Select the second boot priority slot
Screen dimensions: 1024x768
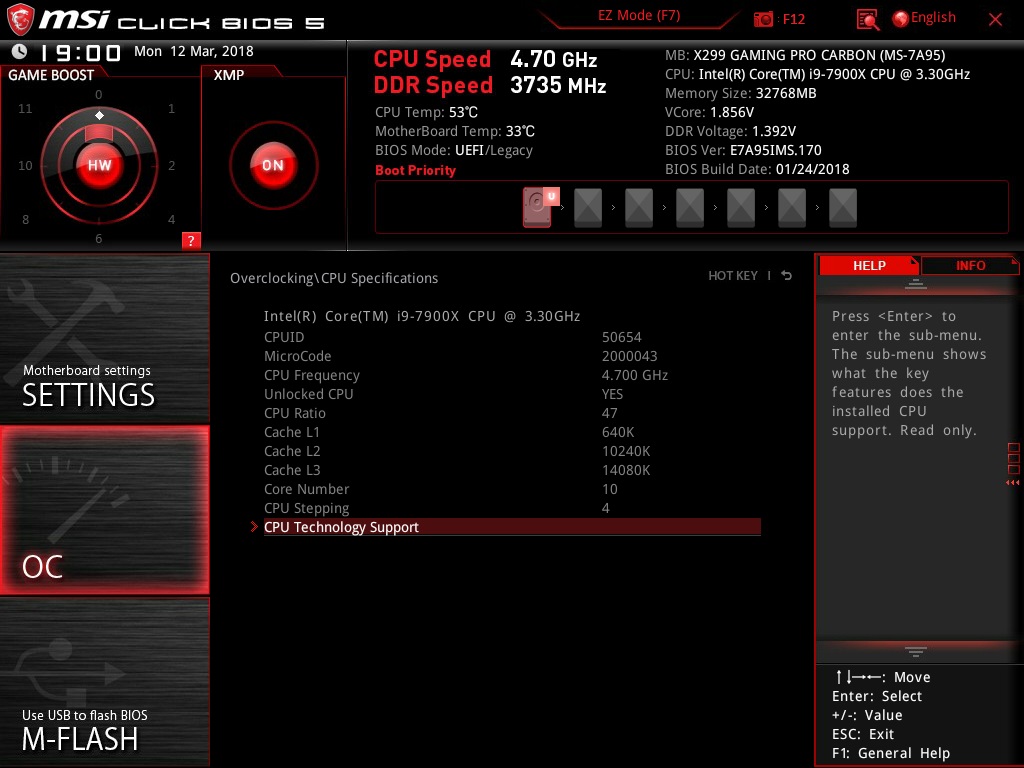pos(588,208)
